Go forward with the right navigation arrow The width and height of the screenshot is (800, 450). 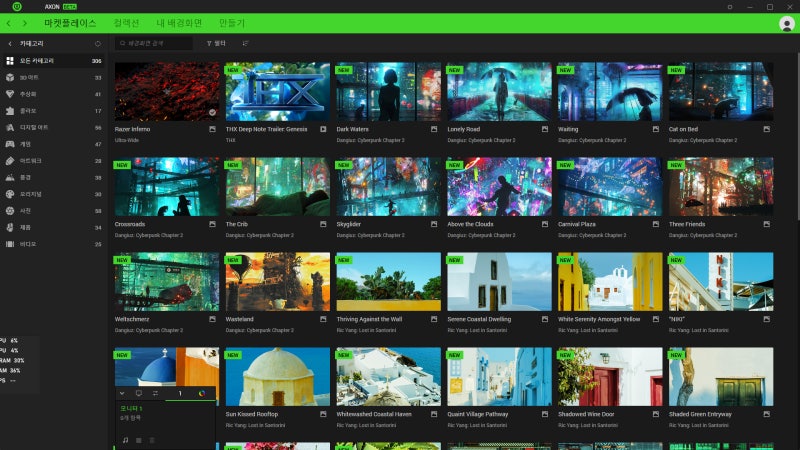click(x=24, y=23)
